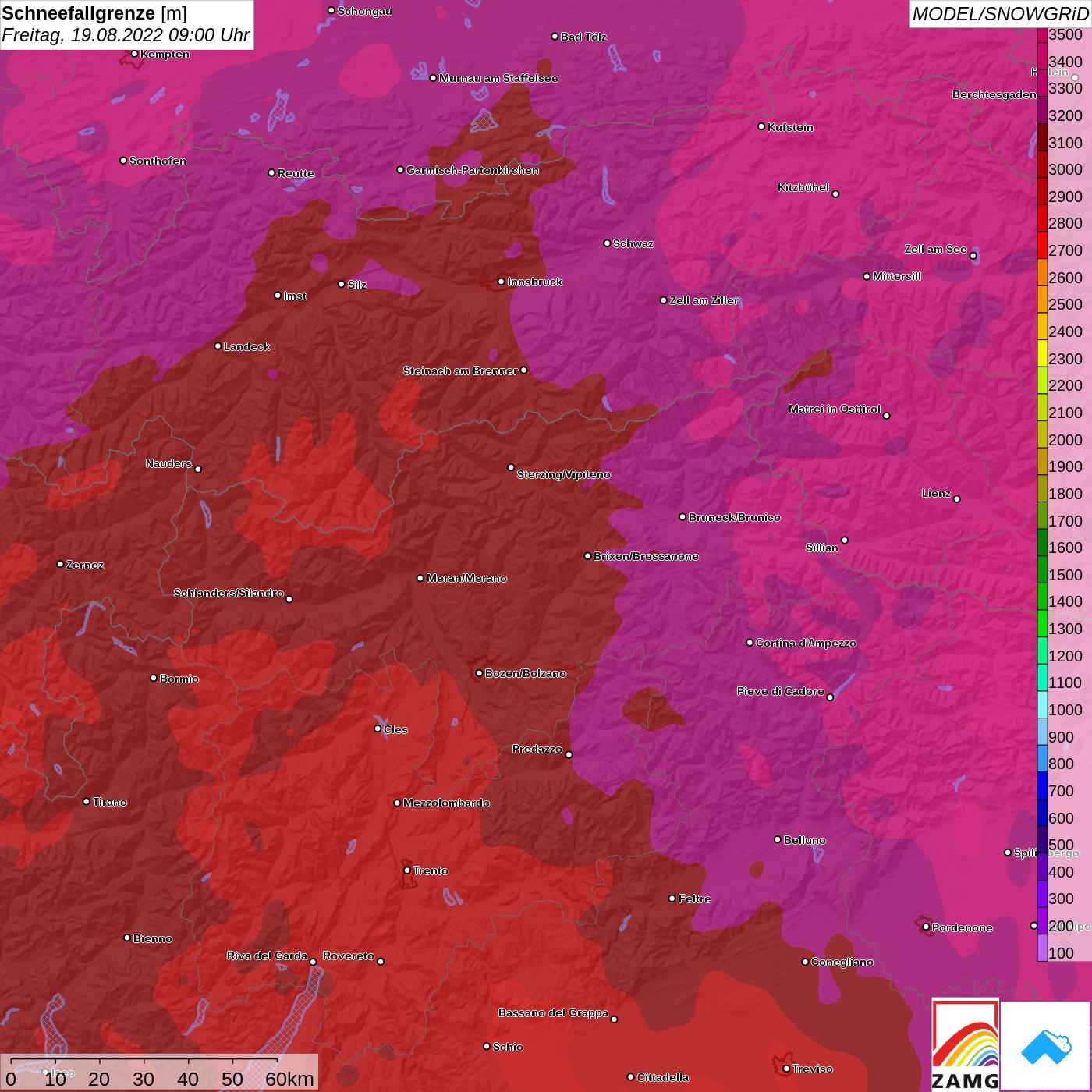Click the Conegliano label
The height and width of the screenshot is (1092, 1092).
pyautogui.click(x=842, y=962)
